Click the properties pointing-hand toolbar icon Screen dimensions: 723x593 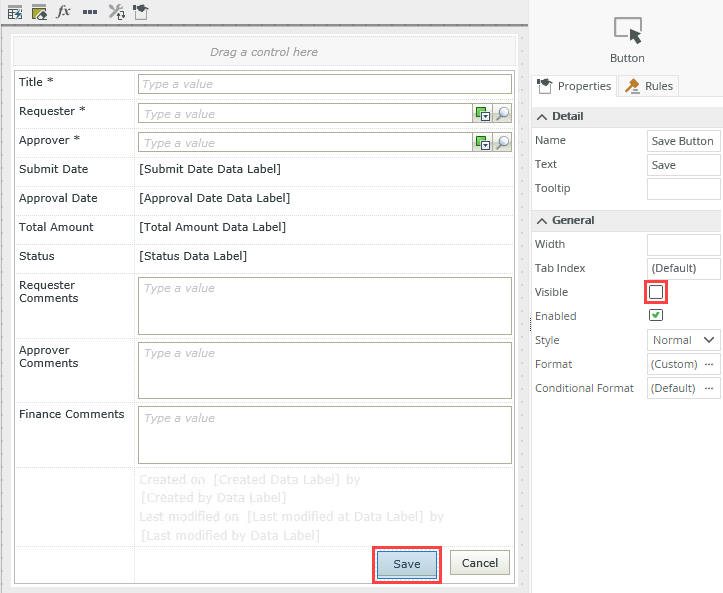click(141, 12)
